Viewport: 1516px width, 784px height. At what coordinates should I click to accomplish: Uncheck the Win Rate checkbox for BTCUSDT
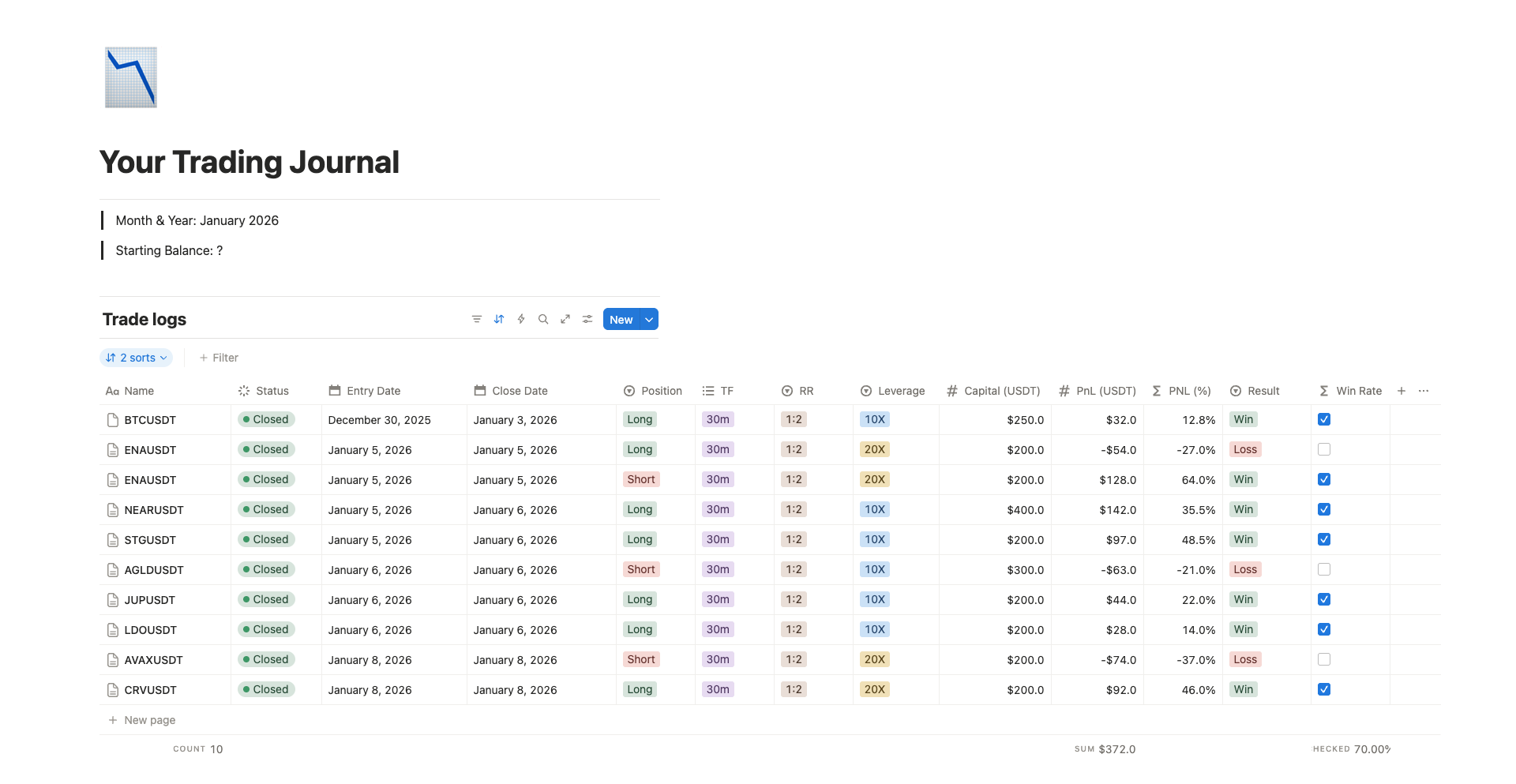click(1324, 419)
